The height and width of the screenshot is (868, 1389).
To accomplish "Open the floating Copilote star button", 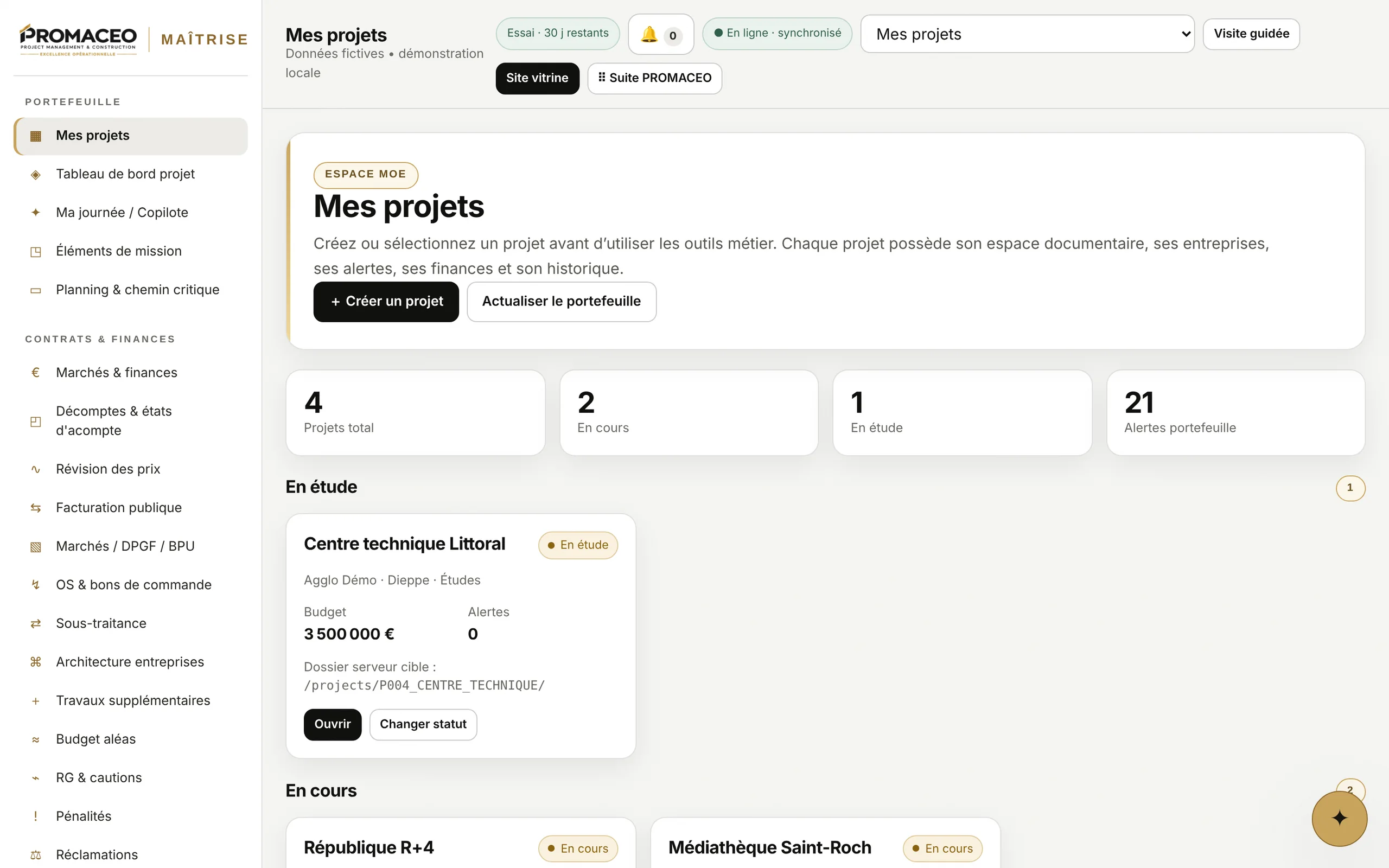I will click(1339, 818).
